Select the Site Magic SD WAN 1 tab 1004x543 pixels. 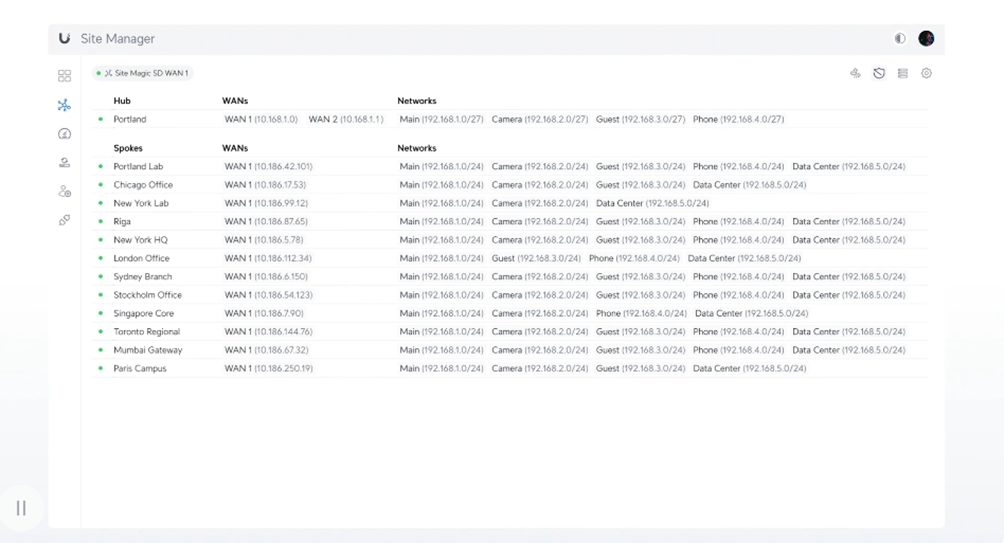[142, 73]
